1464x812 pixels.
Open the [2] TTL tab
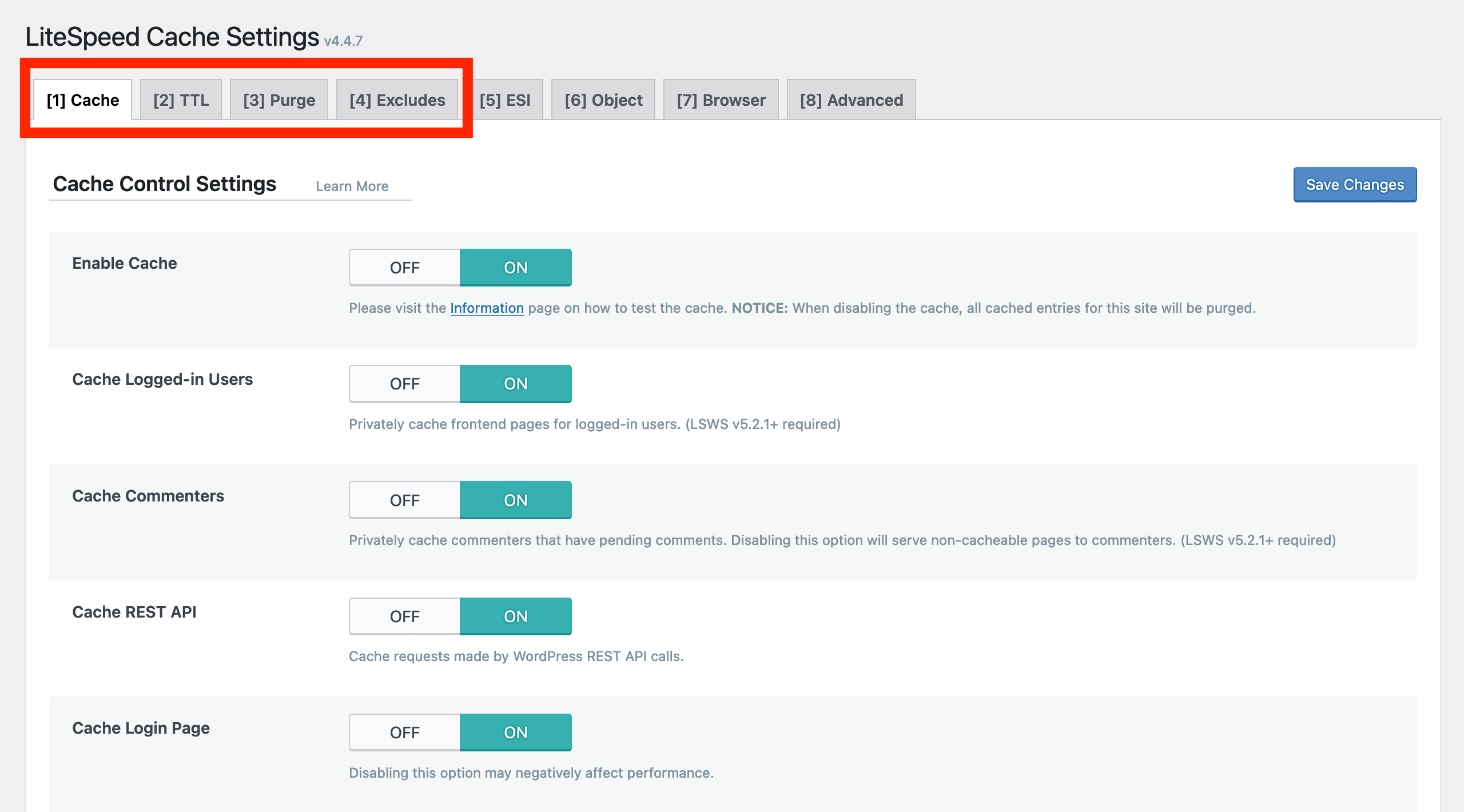pos(181,100)
